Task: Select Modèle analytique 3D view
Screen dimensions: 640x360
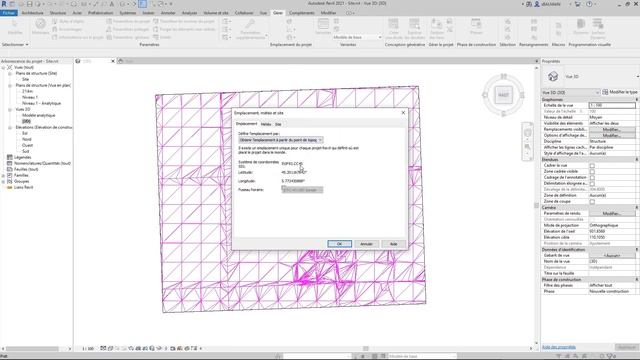Action: (x=38, y=115)
